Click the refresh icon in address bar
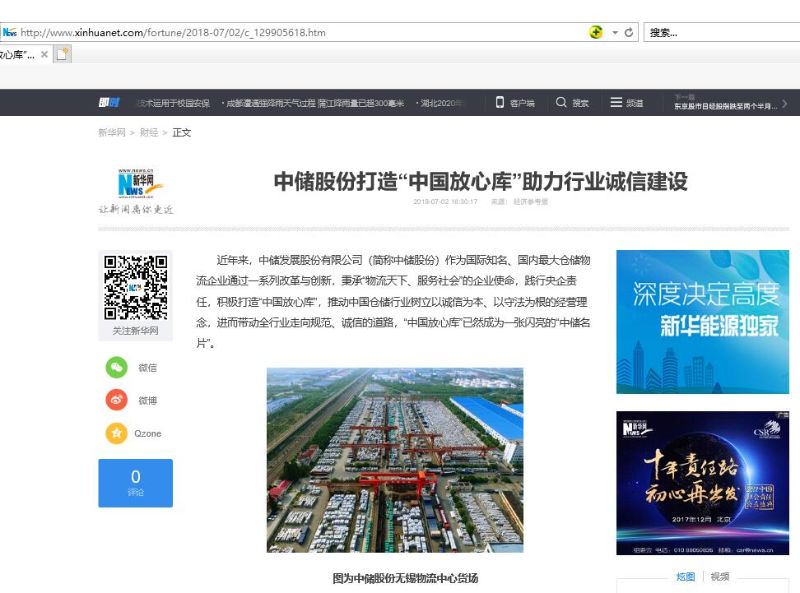The width and height of the screenshot is (800, 593). point(629,32)
